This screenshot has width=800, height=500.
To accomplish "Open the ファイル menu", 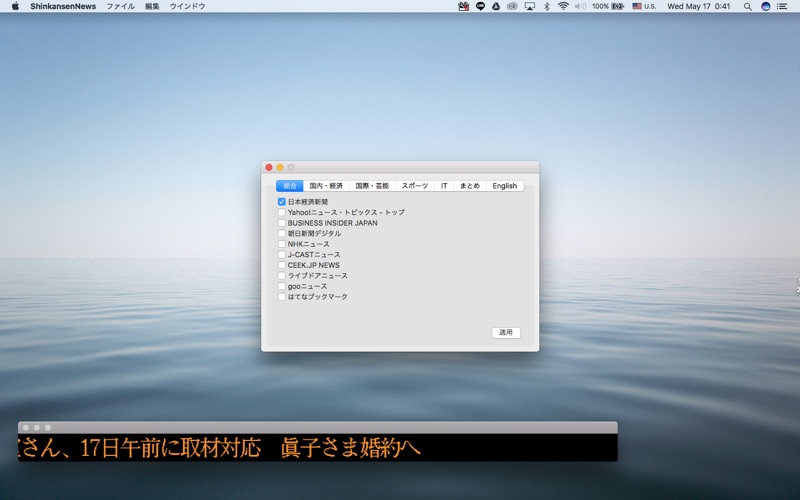I will pyautogui.click(x=120, y=6).
